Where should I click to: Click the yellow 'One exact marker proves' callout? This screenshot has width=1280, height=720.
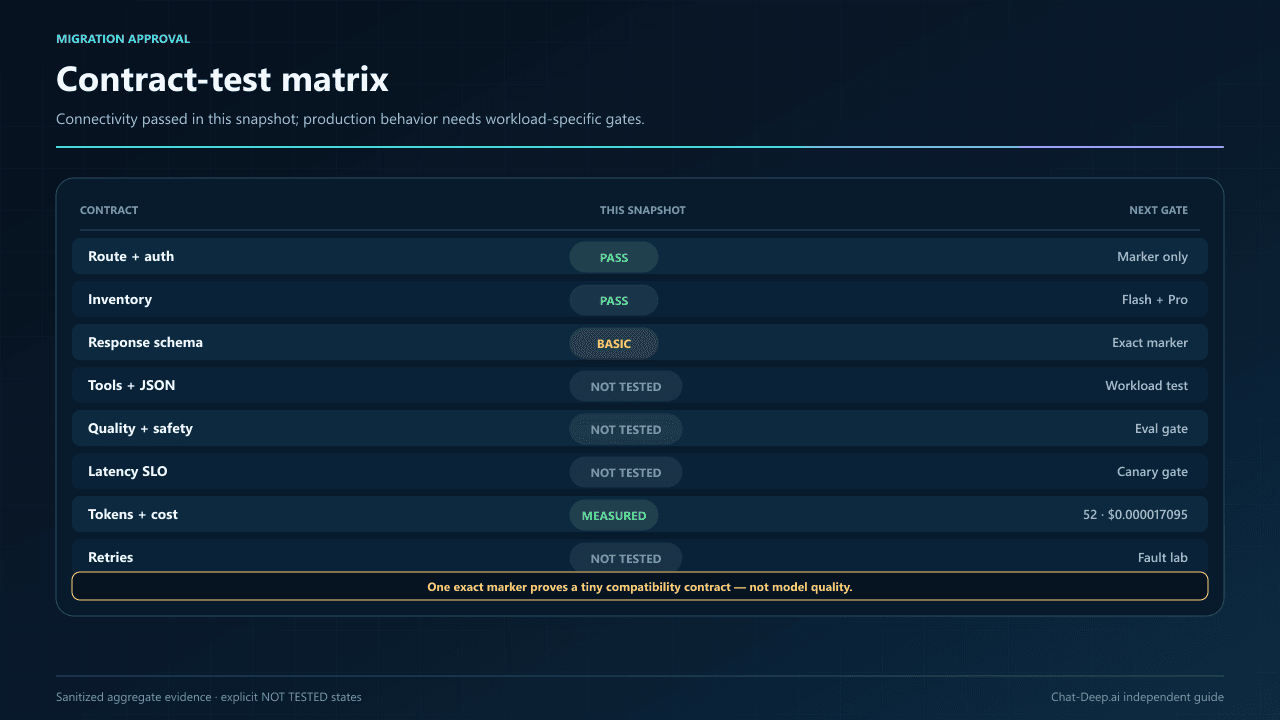click(640, 586)
